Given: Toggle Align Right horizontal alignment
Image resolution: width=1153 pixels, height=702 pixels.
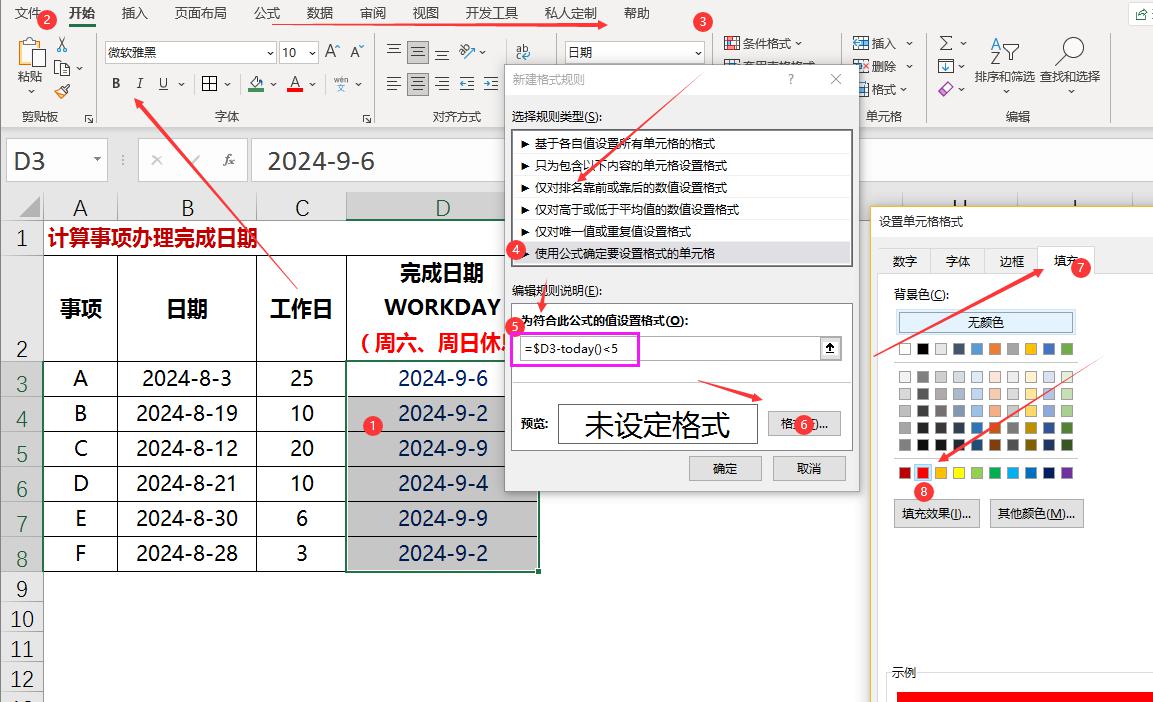Looking at the screenshot, I should [442, 84].
